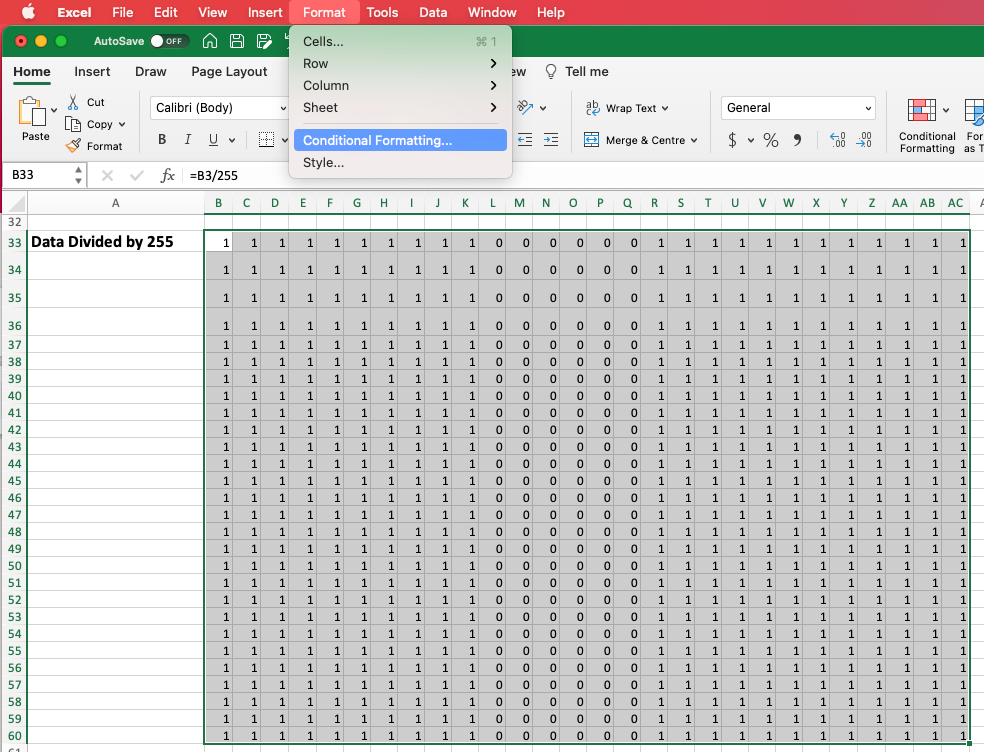
Task: Click the Cut scissors icon
Action: pyautogui.click(x=73, y=102)
